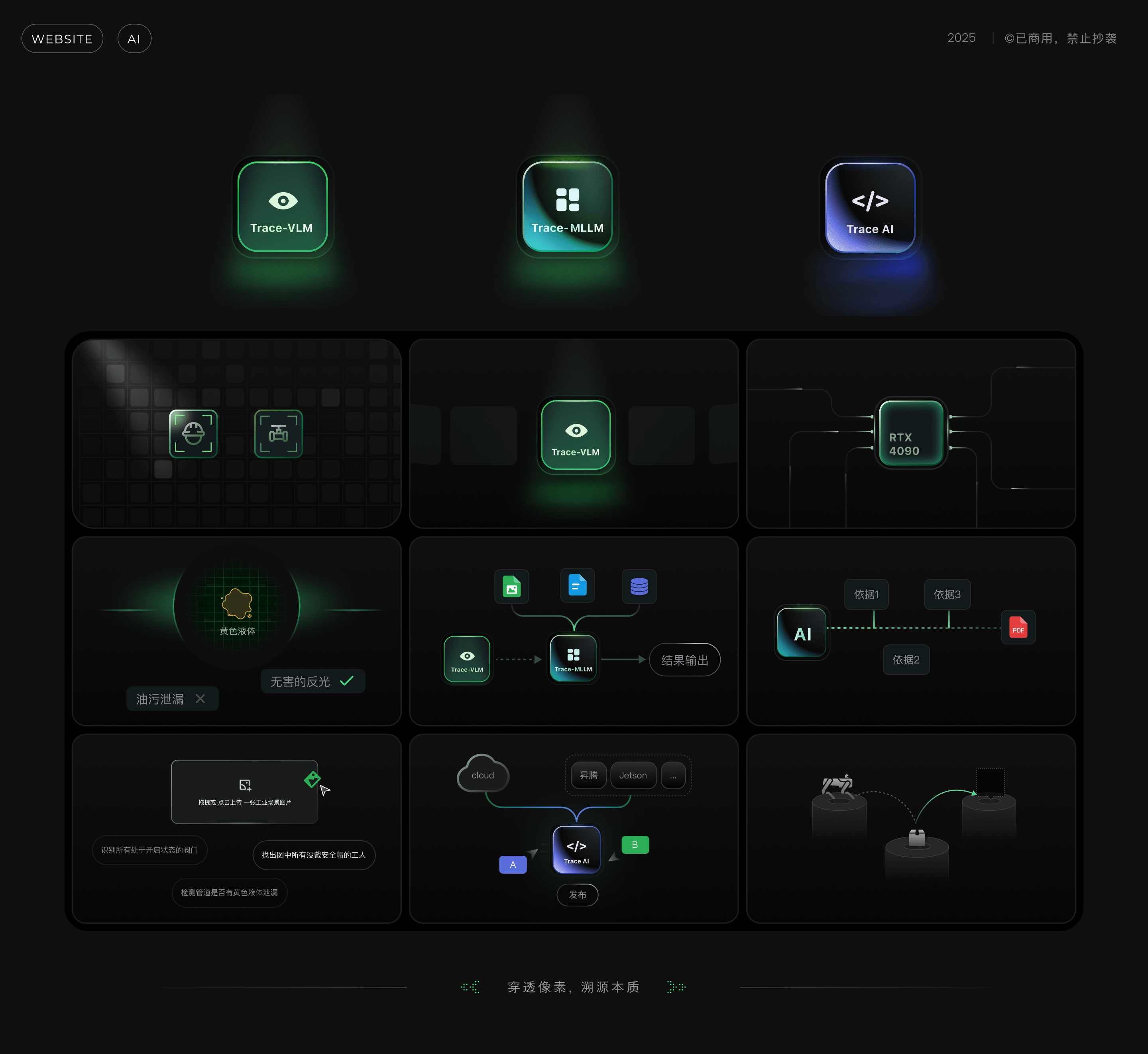Image resolution: width=1148 pixels, height=1054 pixels.
Task: Click the small Trace-VLM tile in the flow diagram
Action: pyautogui.click(x=467, y=659)
